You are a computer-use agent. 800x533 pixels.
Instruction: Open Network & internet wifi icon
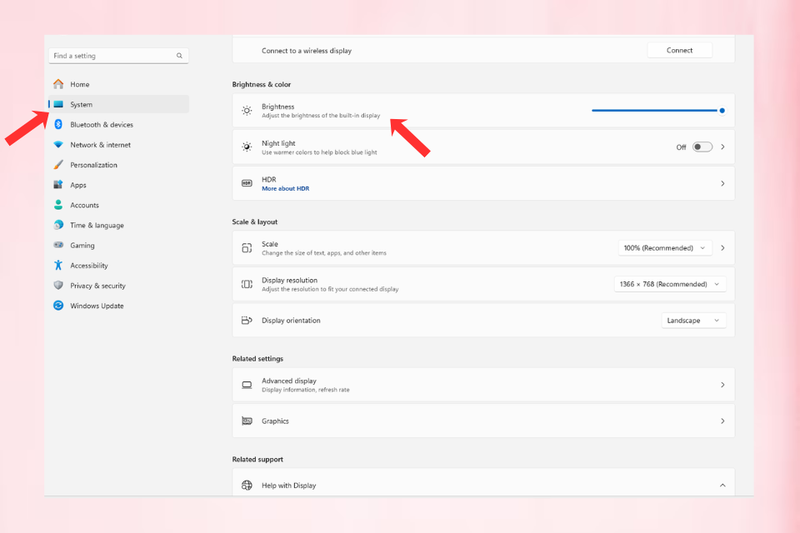[58, 145]
